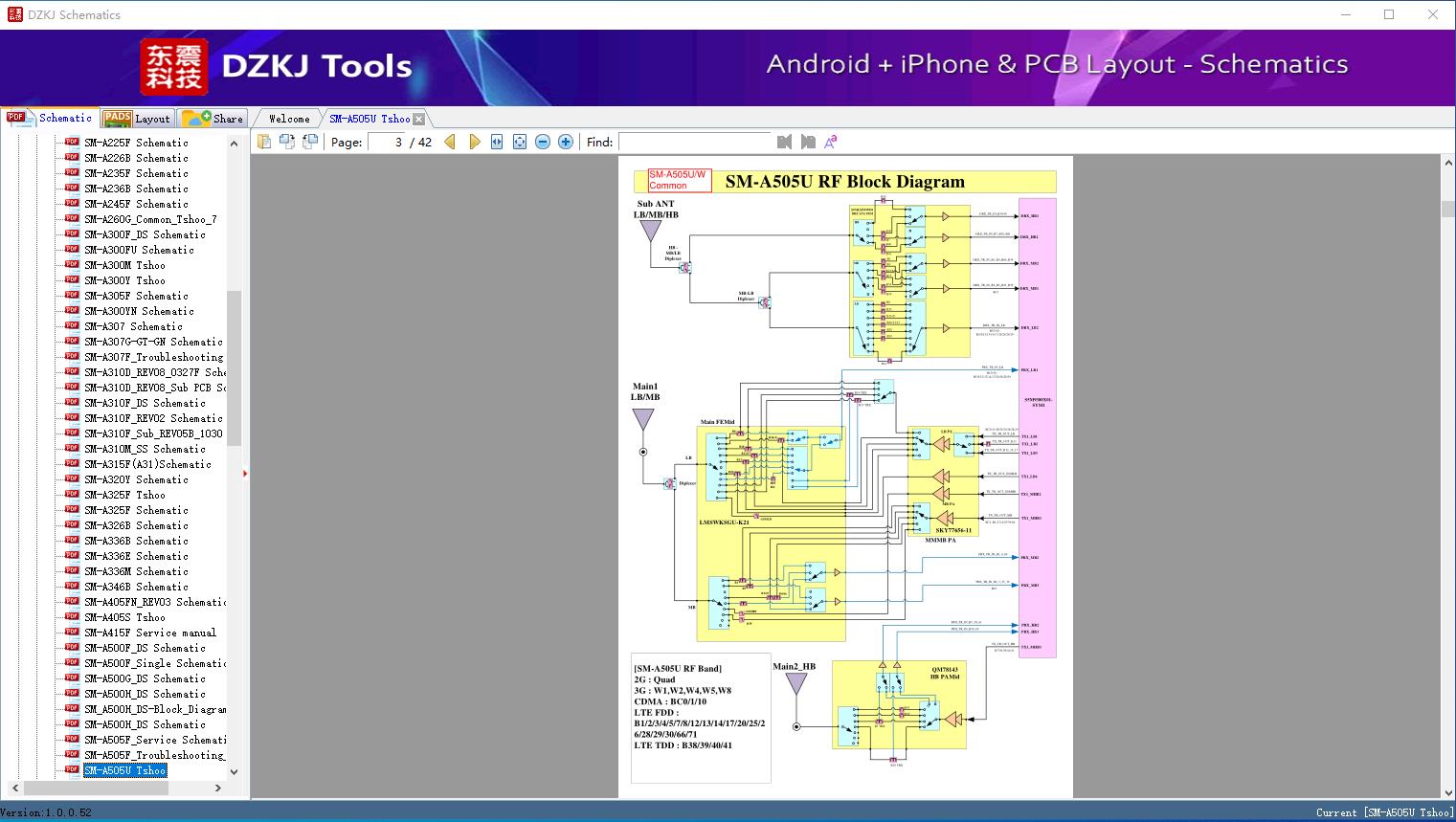Click the first copy-page toolbar icon
1456x822 pixels.
pyautogui.click(x=263, y=142)
